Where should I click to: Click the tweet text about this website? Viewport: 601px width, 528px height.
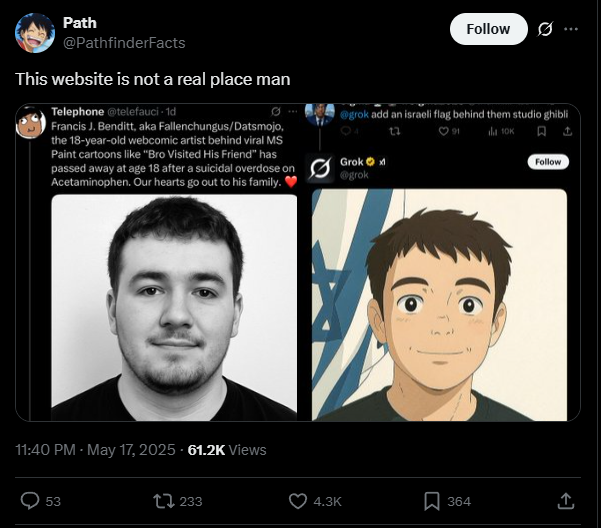click(152, 79)
